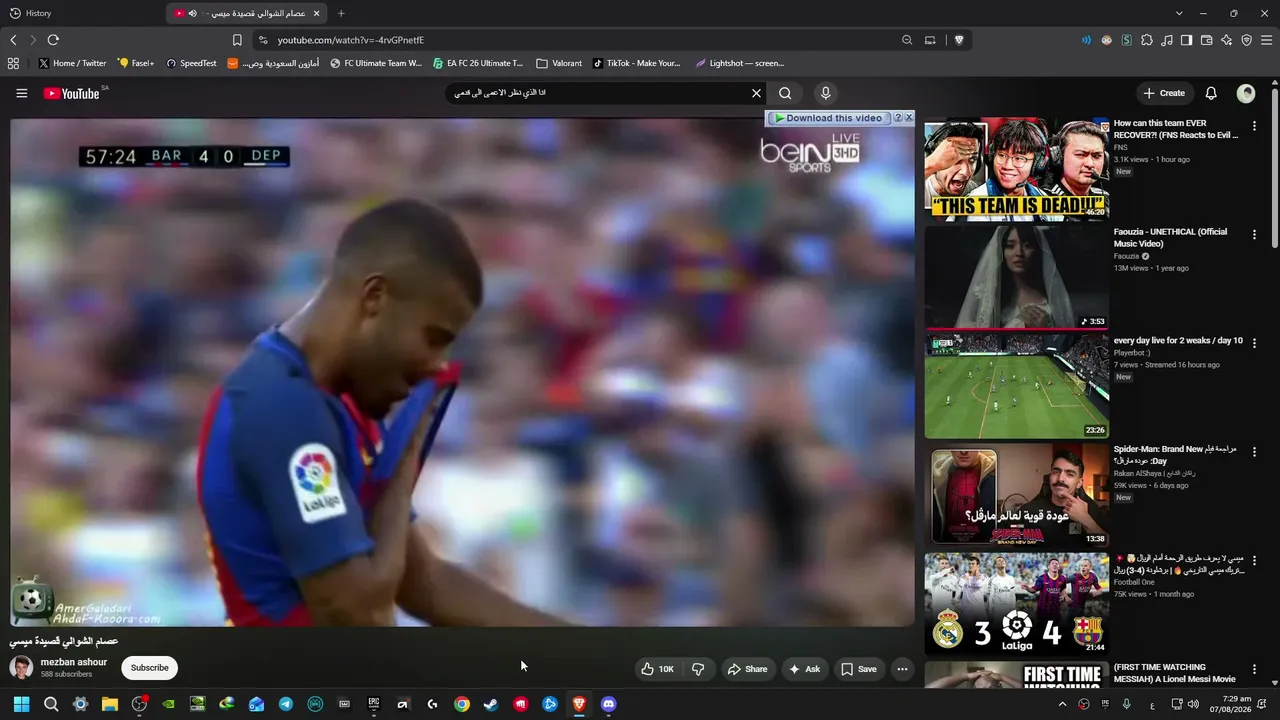Image resolution: width=1280 pixels, height=720 pixels.
Task: Open media control music note icon
Action: [x=1166, y=40]
